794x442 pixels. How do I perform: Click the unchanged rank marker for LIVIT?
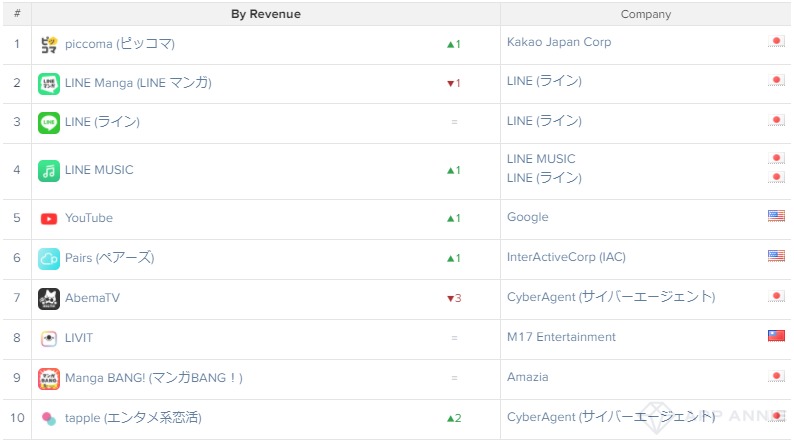(x=454, y=338)
